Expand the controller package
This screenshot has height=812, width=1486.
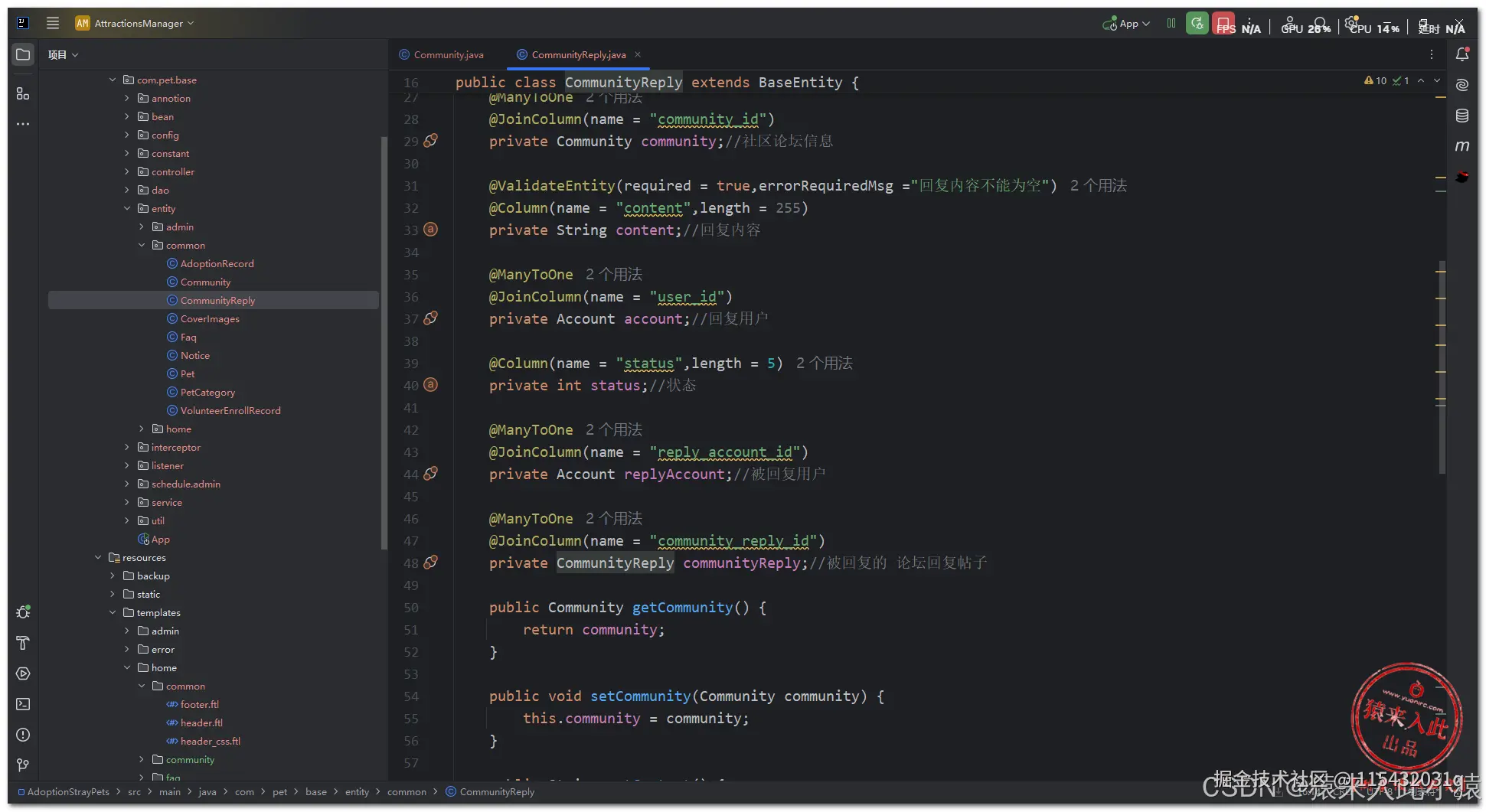point(127,171)
